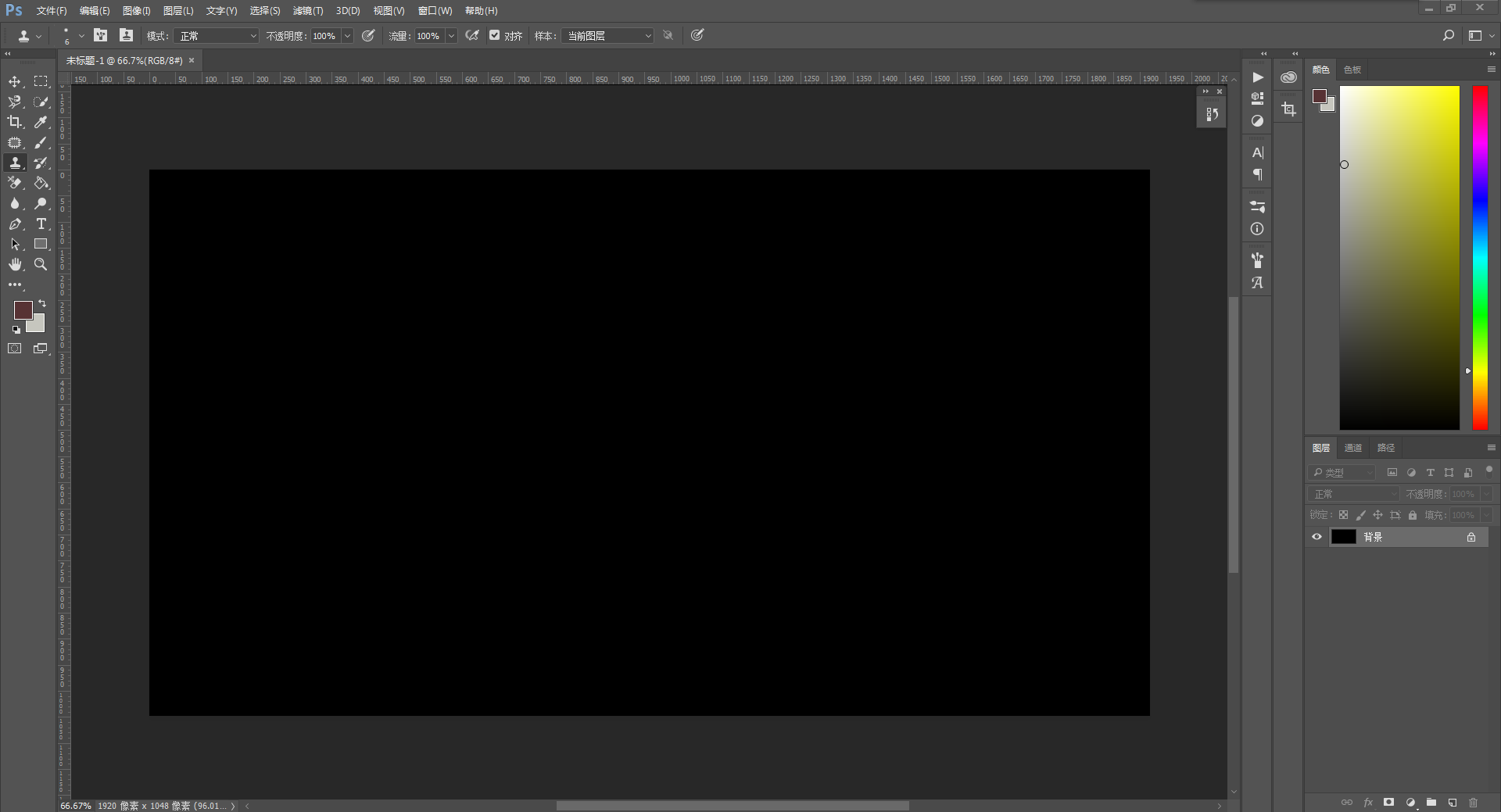The width and height of the screenshot is (1501, 812).
Task: Select the Rectangular Marquee tool
Action: pyautogui.click(x=41, y=81)
